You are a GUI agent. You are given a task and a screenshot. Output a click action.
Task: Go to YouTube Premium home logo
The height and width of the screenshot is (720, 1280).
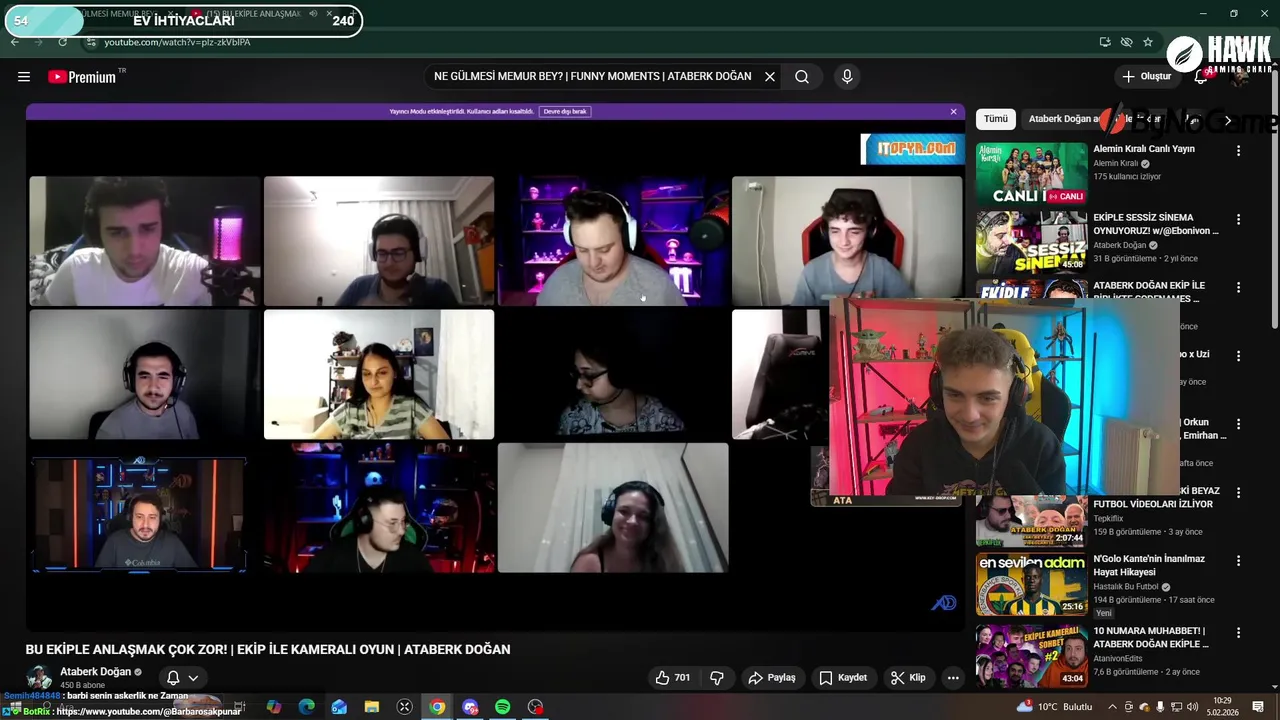[x=82, y=77]
